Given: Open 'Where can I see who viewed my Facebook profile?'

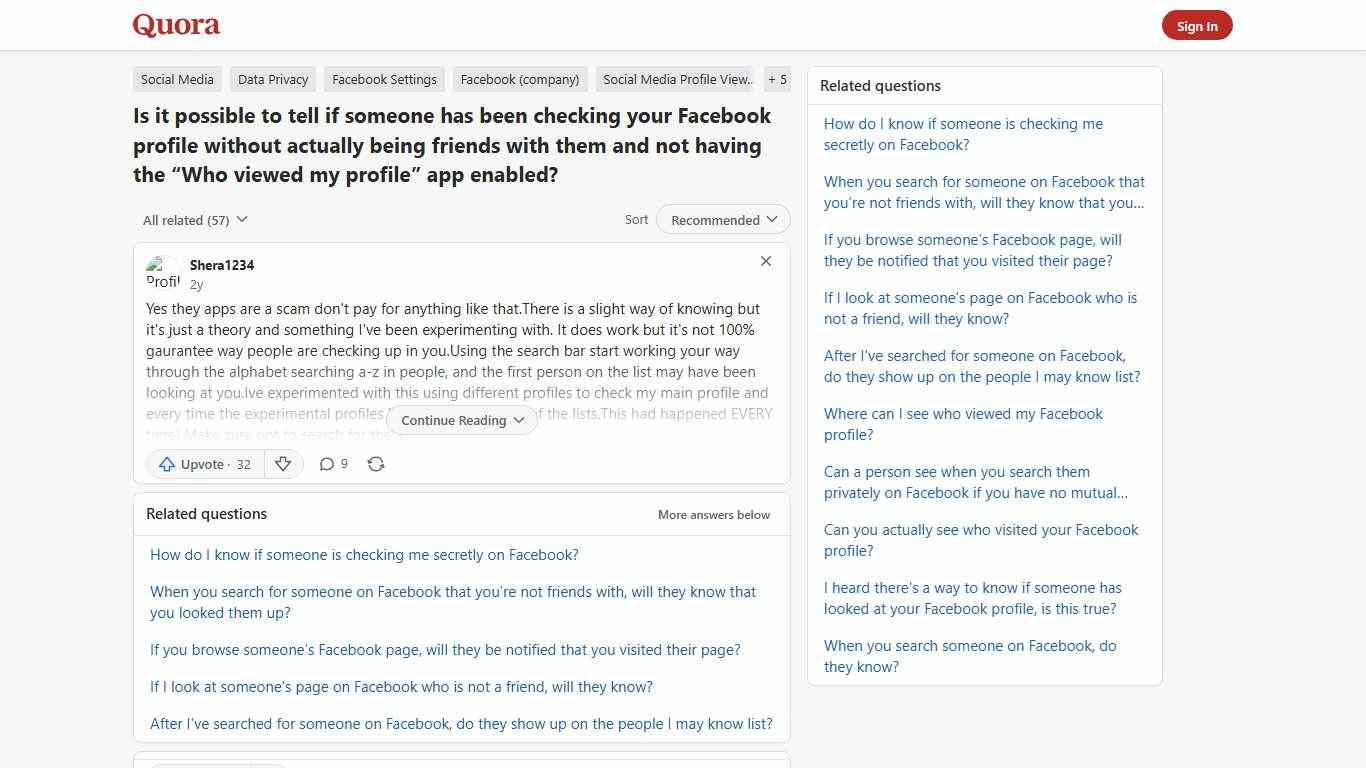Looking at the screenshot, I should 962,424.
